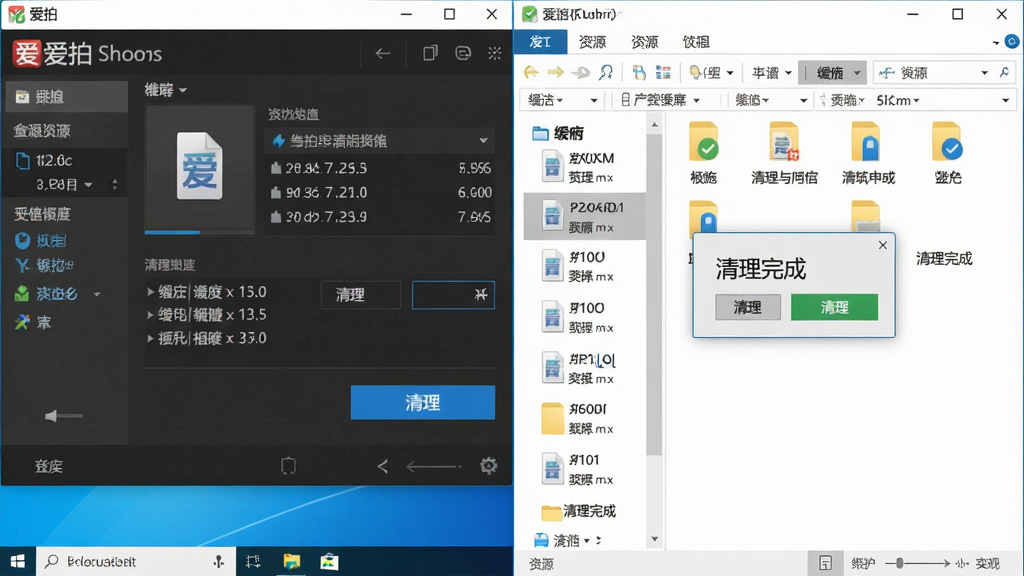Click the magnifier icon in the 资源 box
The image size is (1024, 576).
click(x=1004, y=72)
